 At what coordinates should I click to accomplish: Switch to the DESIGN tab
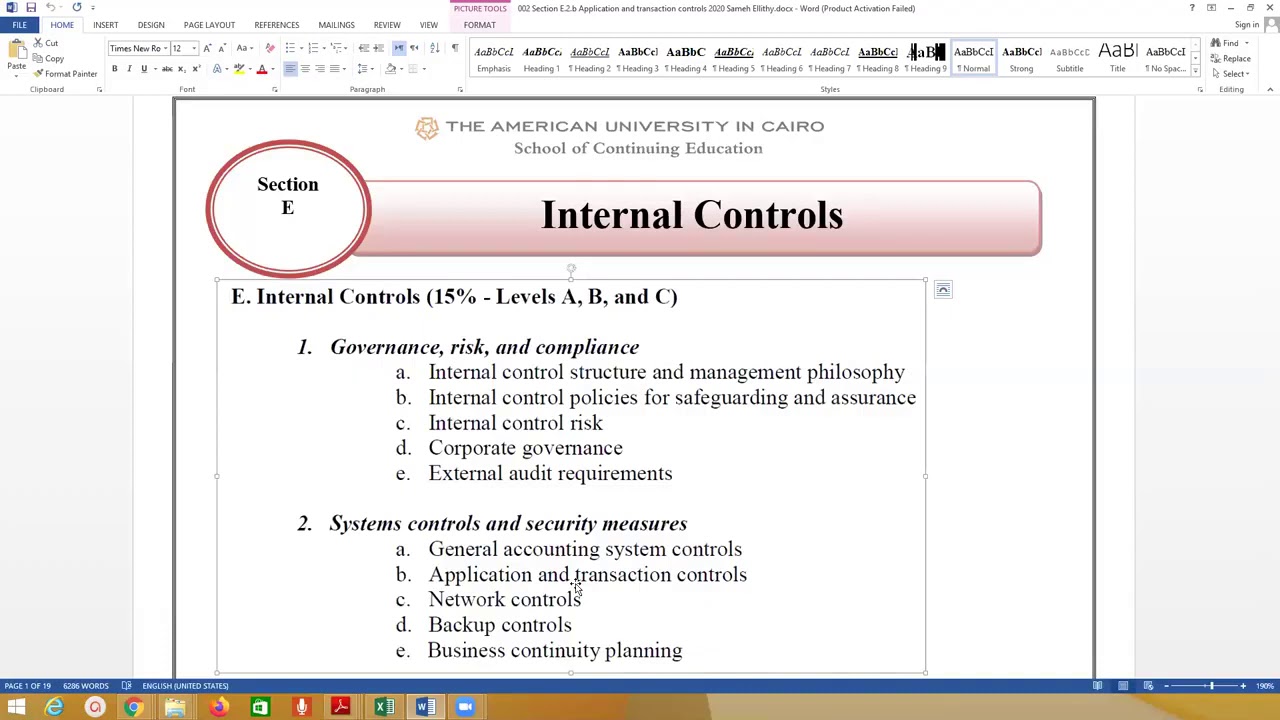coord(151,25)
